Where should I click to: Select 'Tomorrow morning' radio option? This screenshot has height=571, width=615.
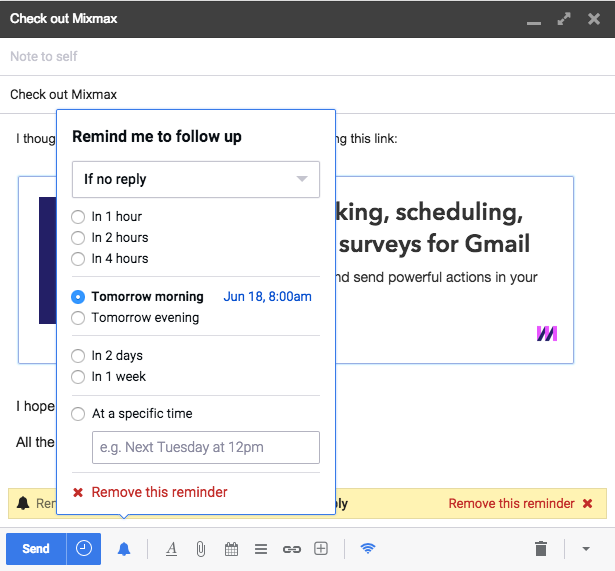78,297
